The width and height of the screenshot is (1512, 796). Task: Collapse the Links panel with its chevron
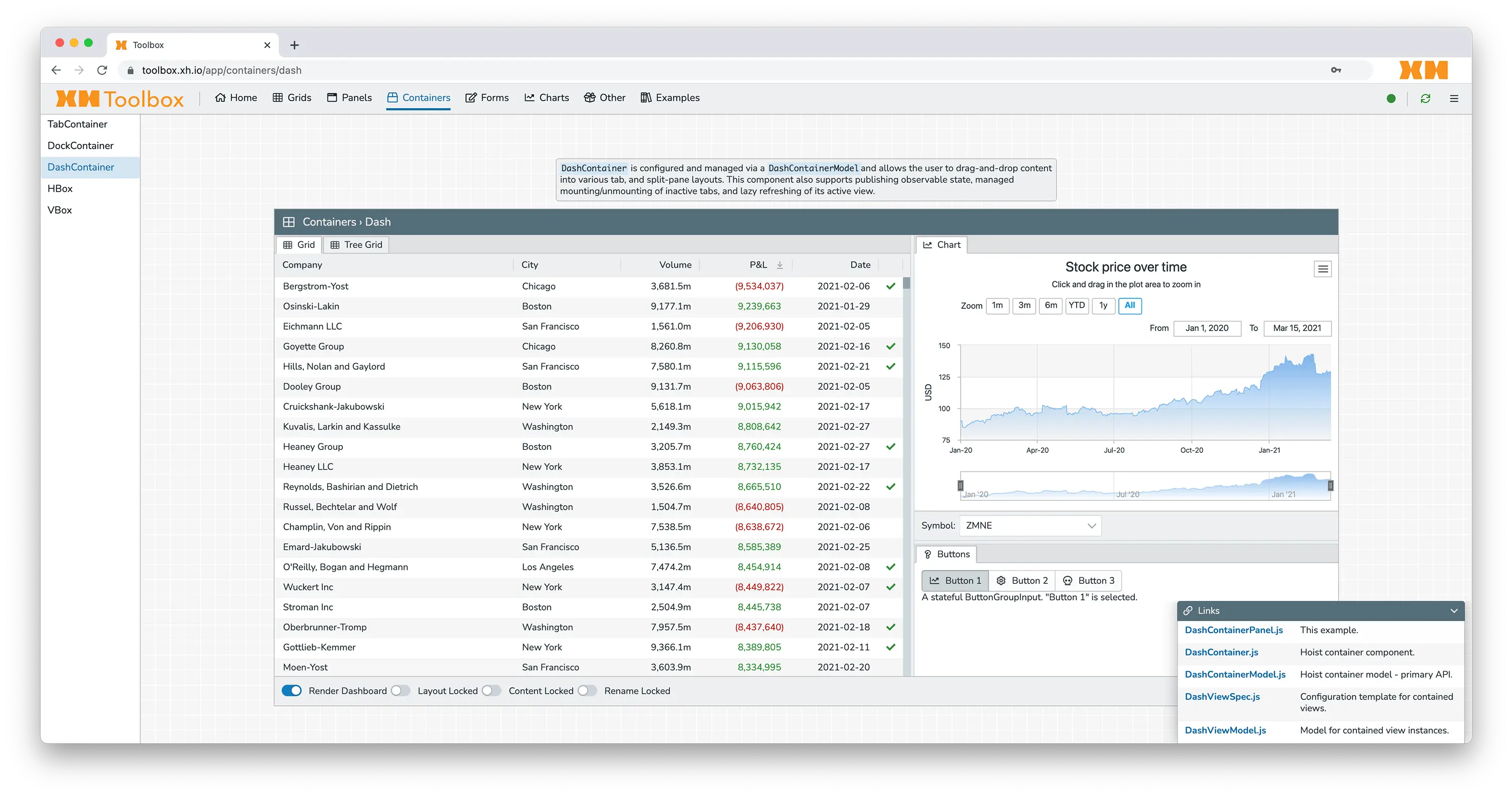pyautogui.click(x=1455, y=610)
